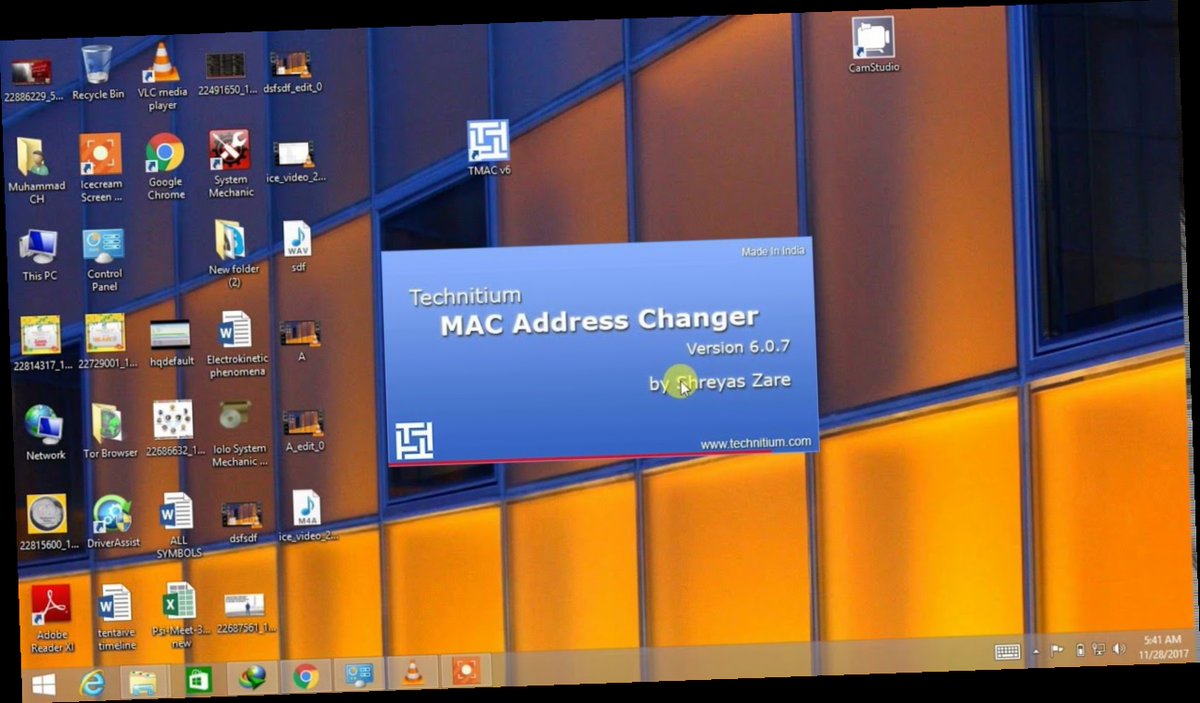Select the 22814317_1 image thumbnail

(x=42, y=343)
